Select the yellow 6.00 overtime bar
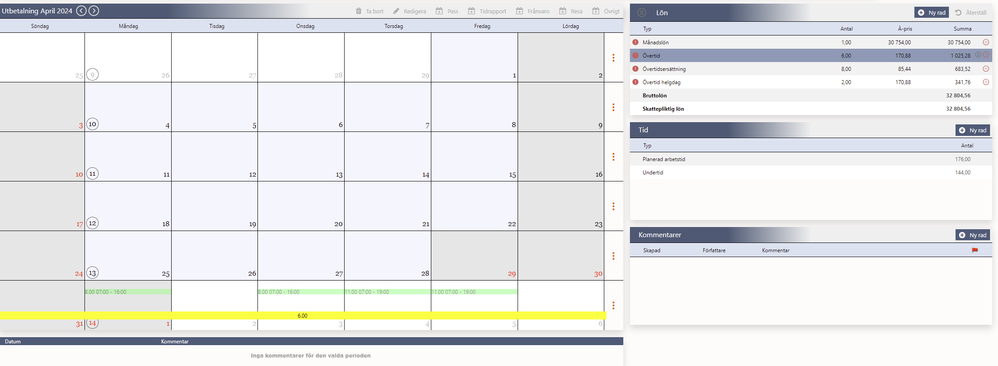998x366 pixels. [x=303, y=316]
